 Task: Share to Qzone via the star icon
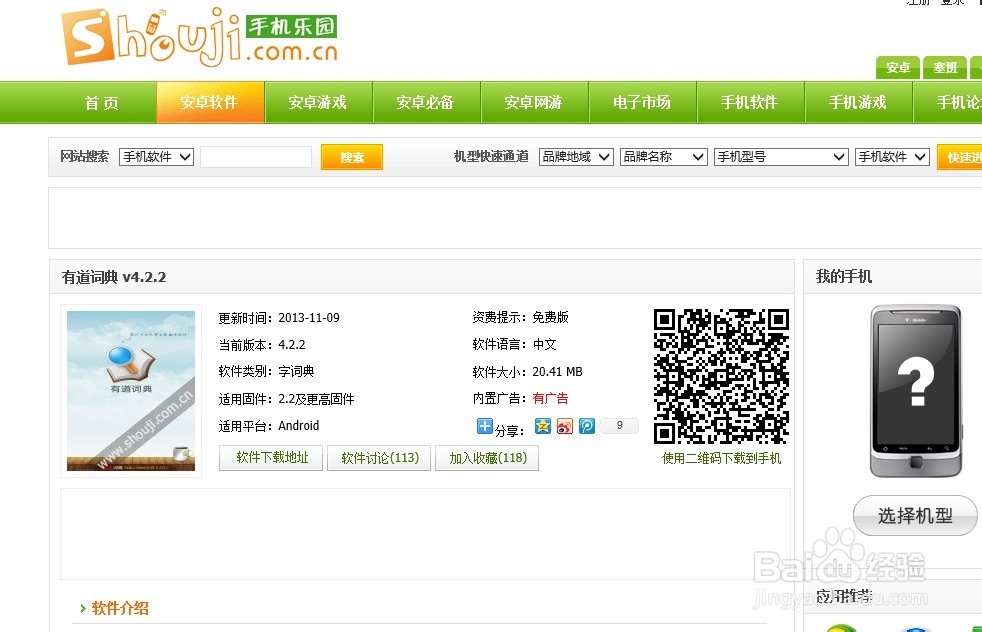tap(542, 426)
